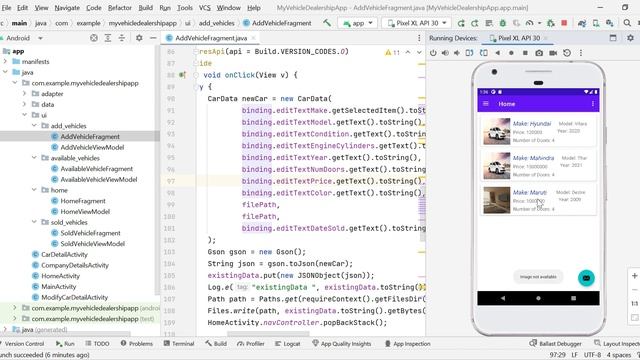Open the Refactor menu
Image resolution: width=640 pixels, height=360 pixels.
coord(120,7)
